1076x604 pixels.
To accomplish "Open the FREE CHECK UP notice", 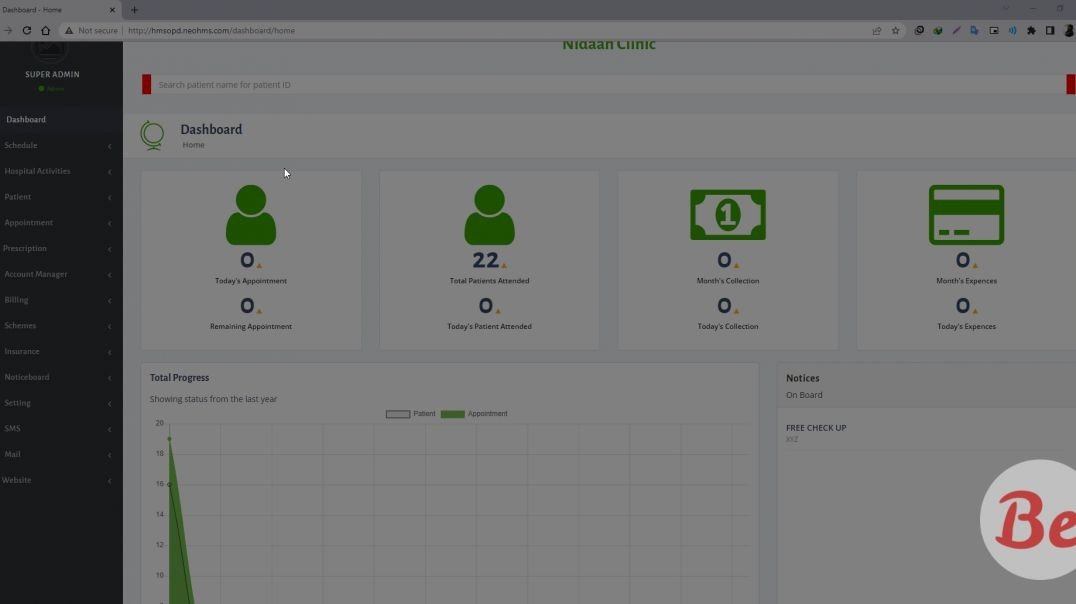I will (x=816, y=427).
